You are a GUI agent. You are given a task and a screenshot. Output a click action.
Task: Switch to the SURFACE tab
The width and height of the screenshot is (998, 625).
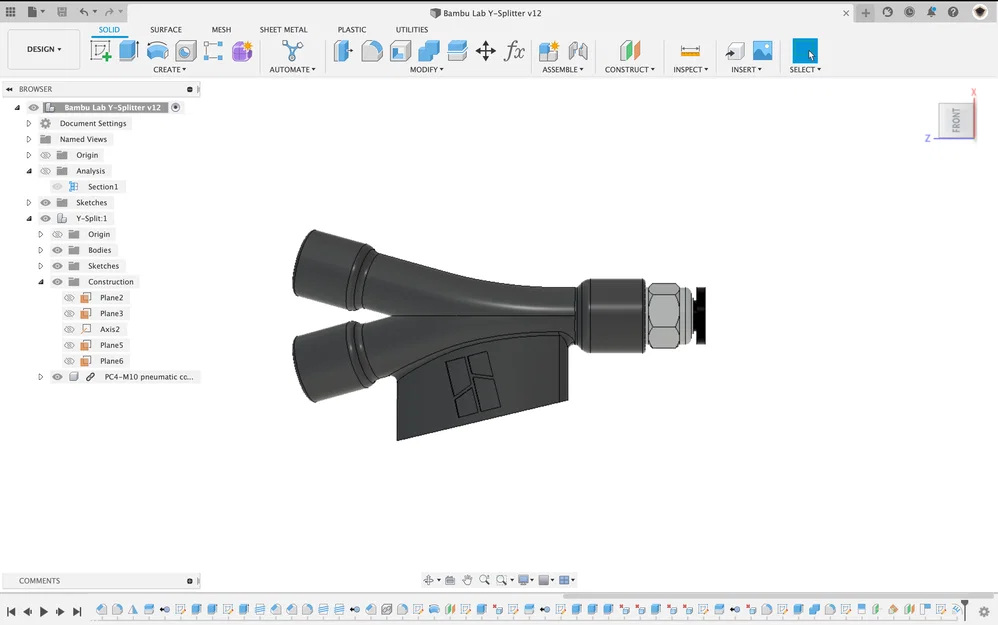pos(165,29)
